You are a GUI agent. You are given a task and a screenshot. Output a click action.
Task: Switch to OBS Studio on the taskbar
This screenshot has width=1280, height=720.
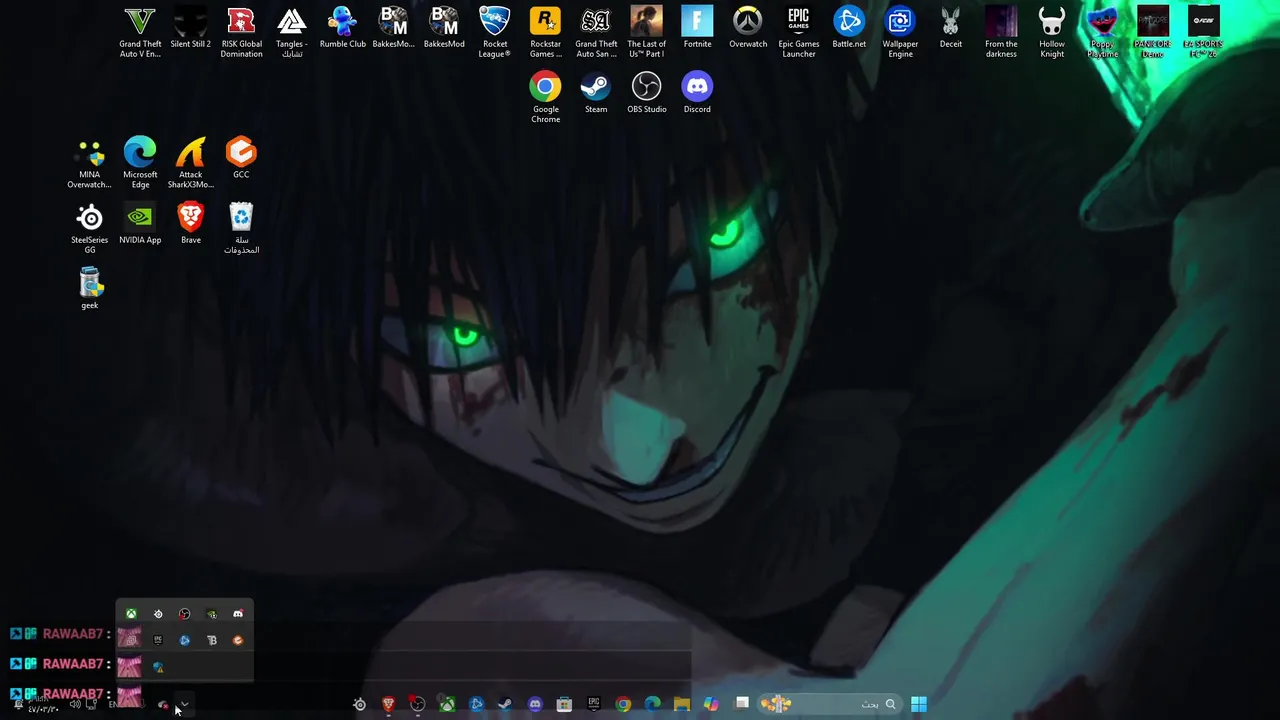(417, 704)
